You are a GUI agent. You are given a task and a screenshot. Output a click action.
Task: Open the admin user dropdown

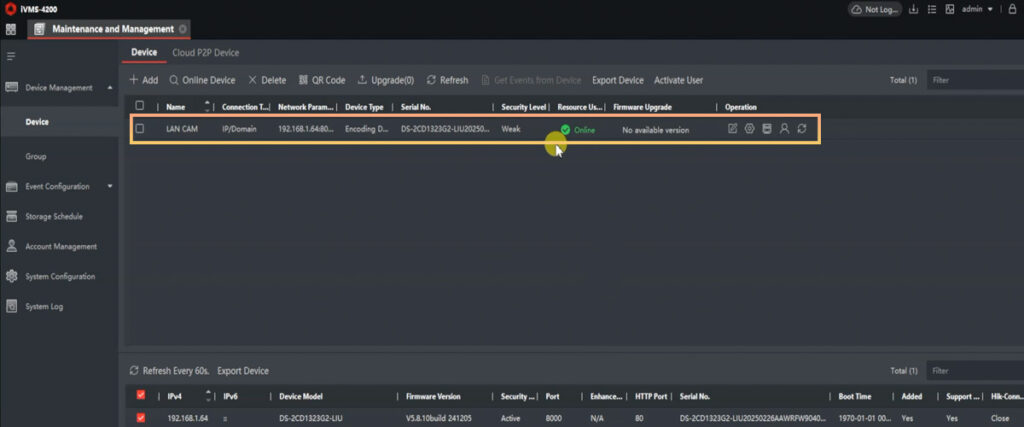click(x=977, y=9)
